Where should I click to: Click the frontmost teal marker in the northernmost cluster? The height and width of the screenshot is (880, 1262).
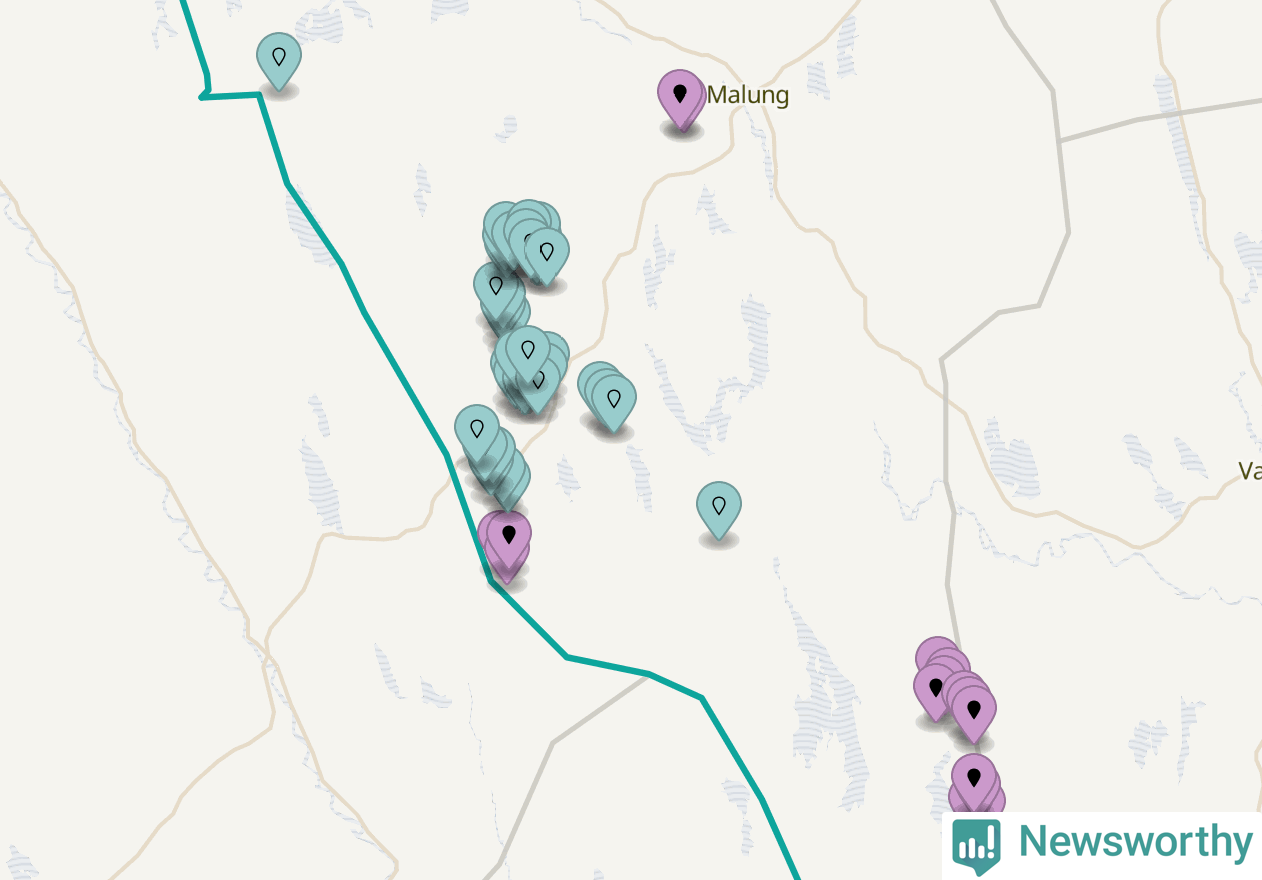(546, 256)
